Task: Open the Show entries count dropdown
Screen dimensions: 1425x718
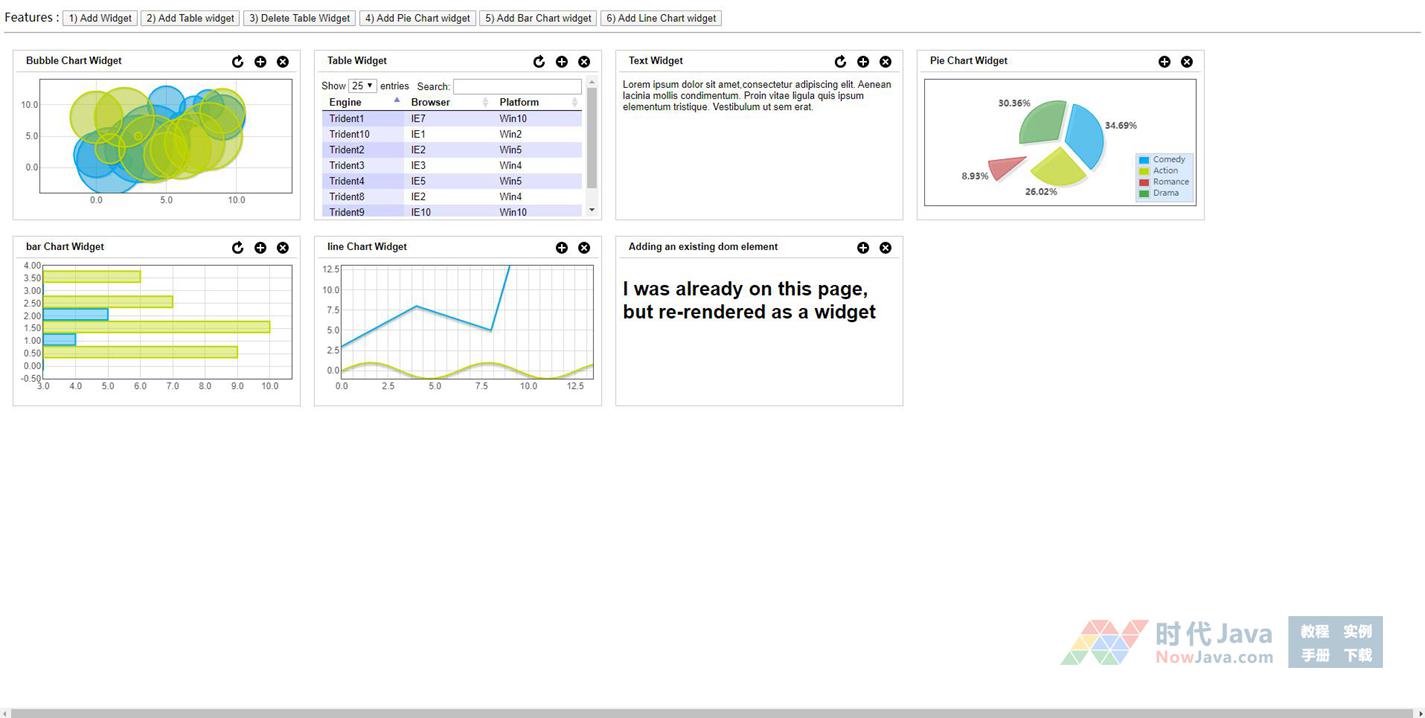Action: click(x=362, y=86)
